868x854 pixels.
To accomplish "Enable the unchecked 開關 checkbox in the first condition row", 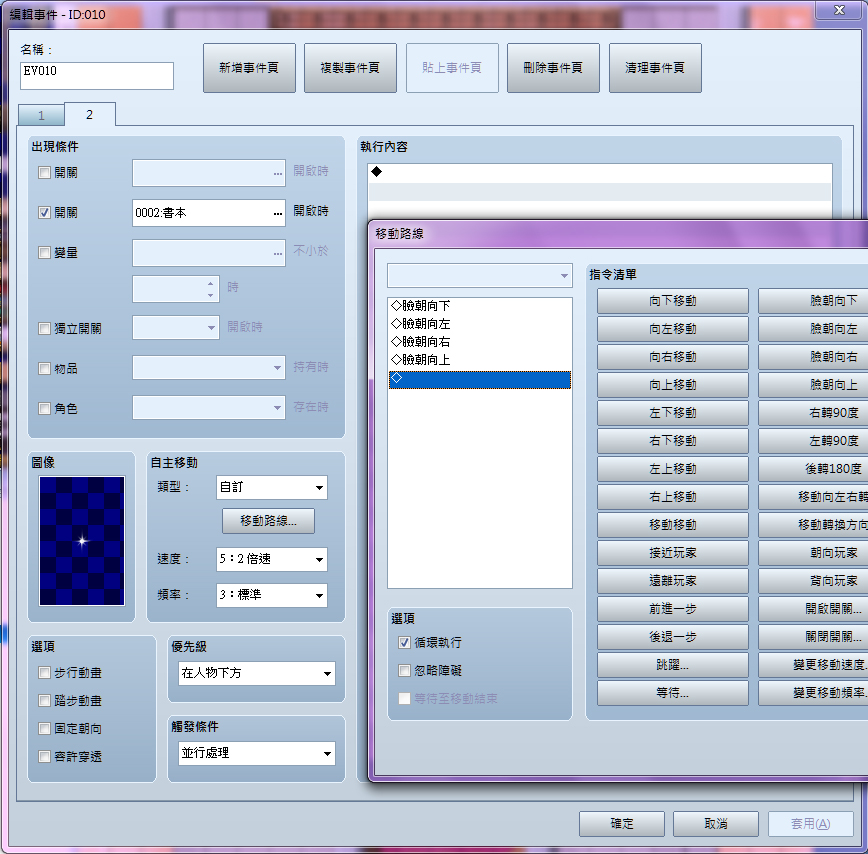I will coord(44,173).
